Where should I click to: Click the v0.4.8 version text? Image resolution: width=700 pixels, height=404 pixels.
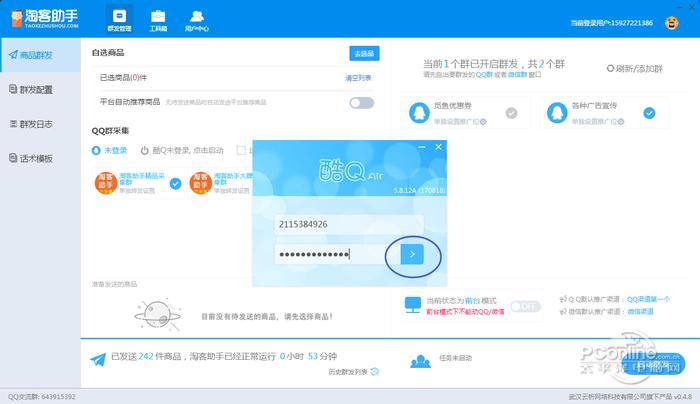(x=683, y=396)
